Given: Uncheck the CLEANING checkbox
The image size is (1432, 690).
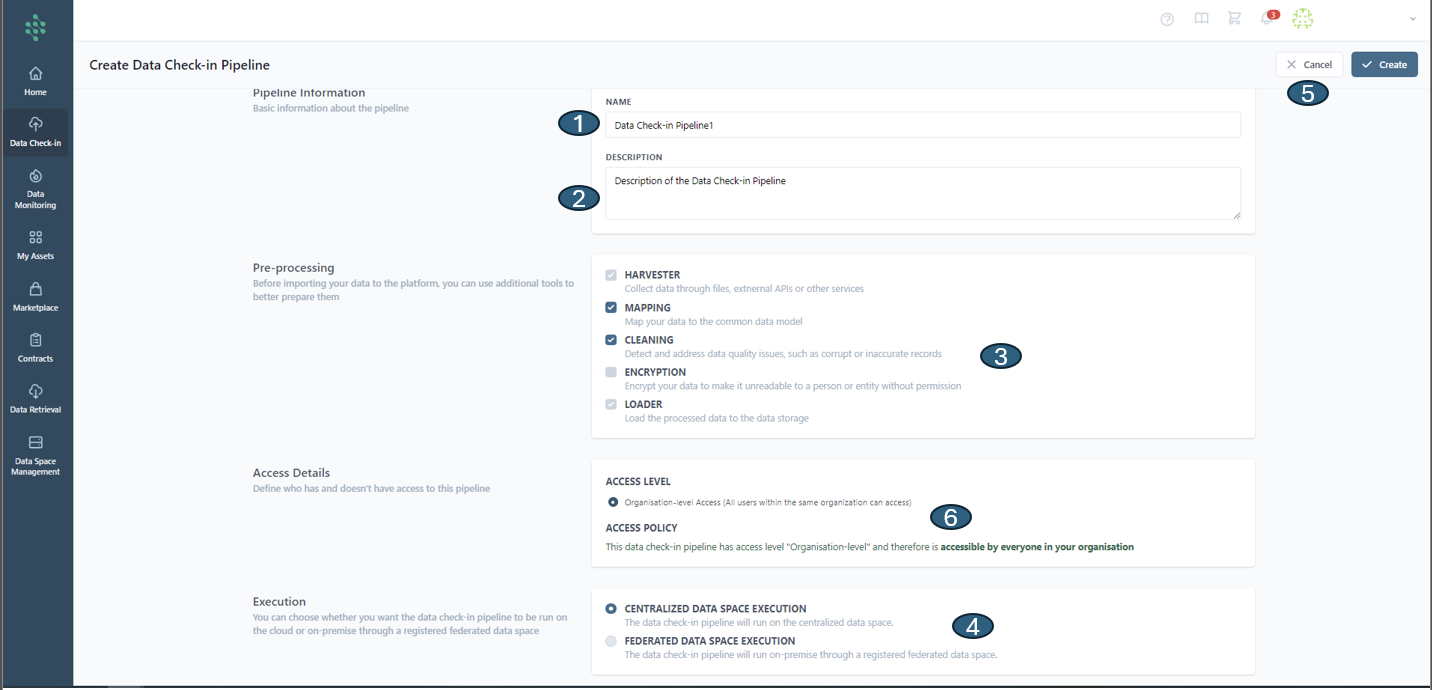Looking at the screenshot, I should pos(611,340).
